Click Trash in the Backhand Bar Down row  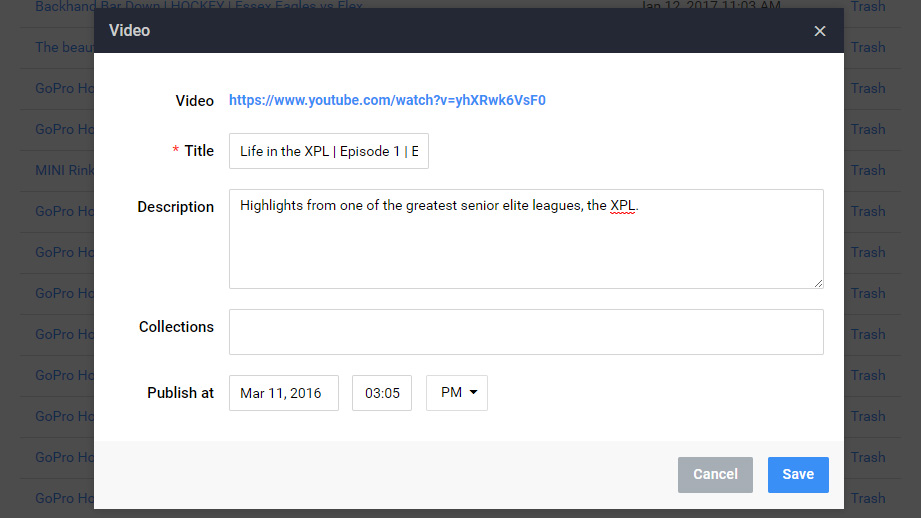[867, 6]
